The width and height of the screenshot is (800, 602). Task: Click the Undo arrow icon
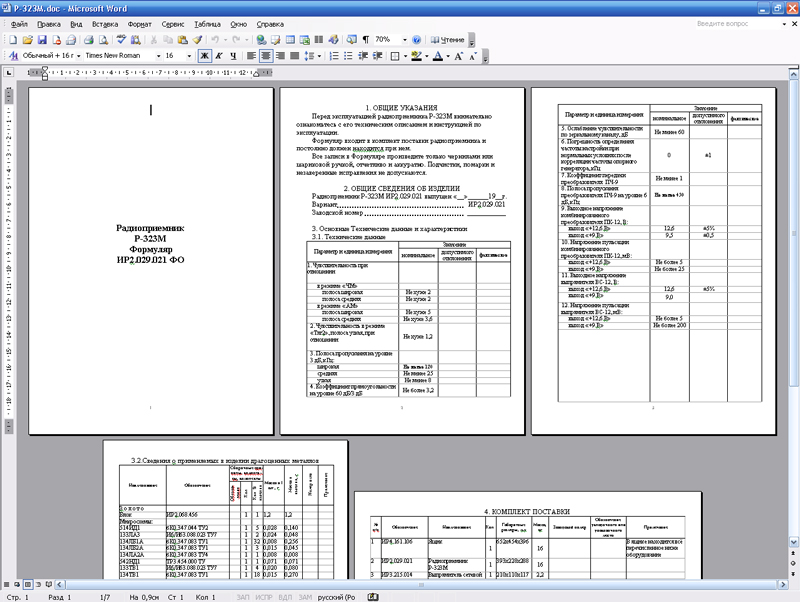click(x=215, y=39)
